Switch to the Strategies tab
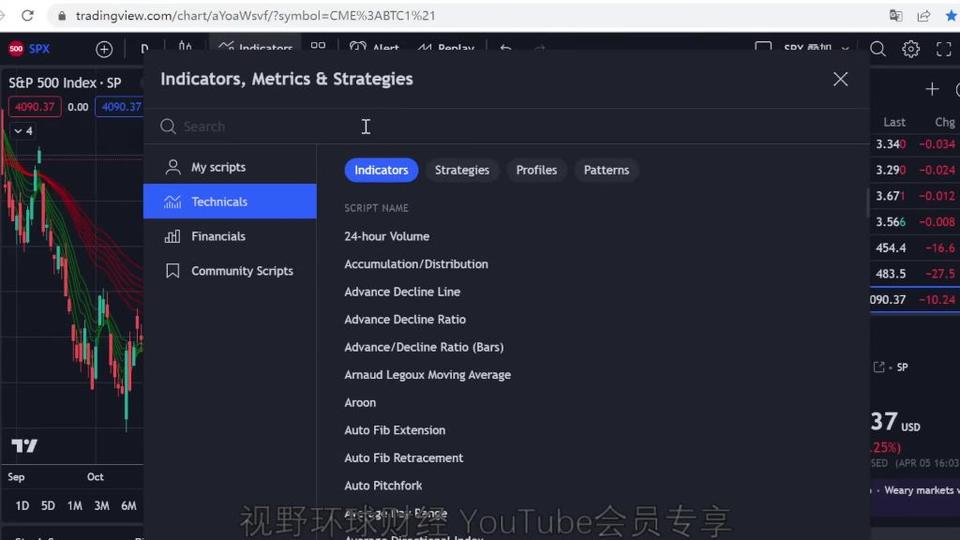 pos(462,170)
